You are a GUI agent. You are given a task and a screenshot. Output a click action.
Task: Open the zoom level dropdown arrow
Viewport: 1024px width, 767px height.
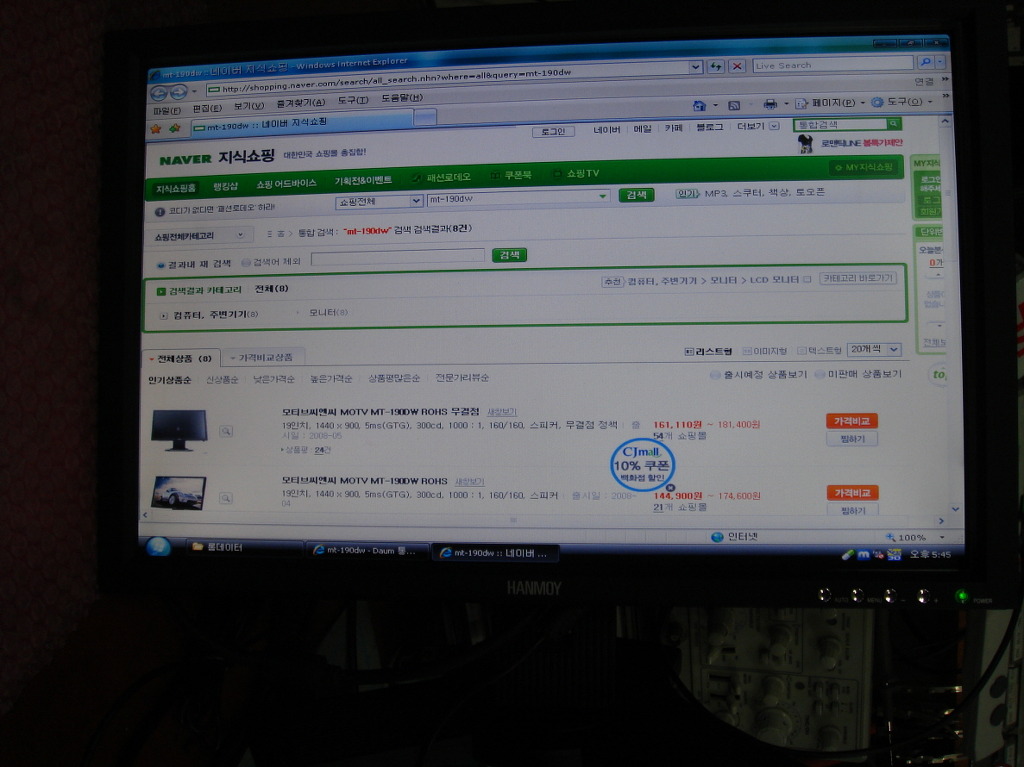pos(942,537)
